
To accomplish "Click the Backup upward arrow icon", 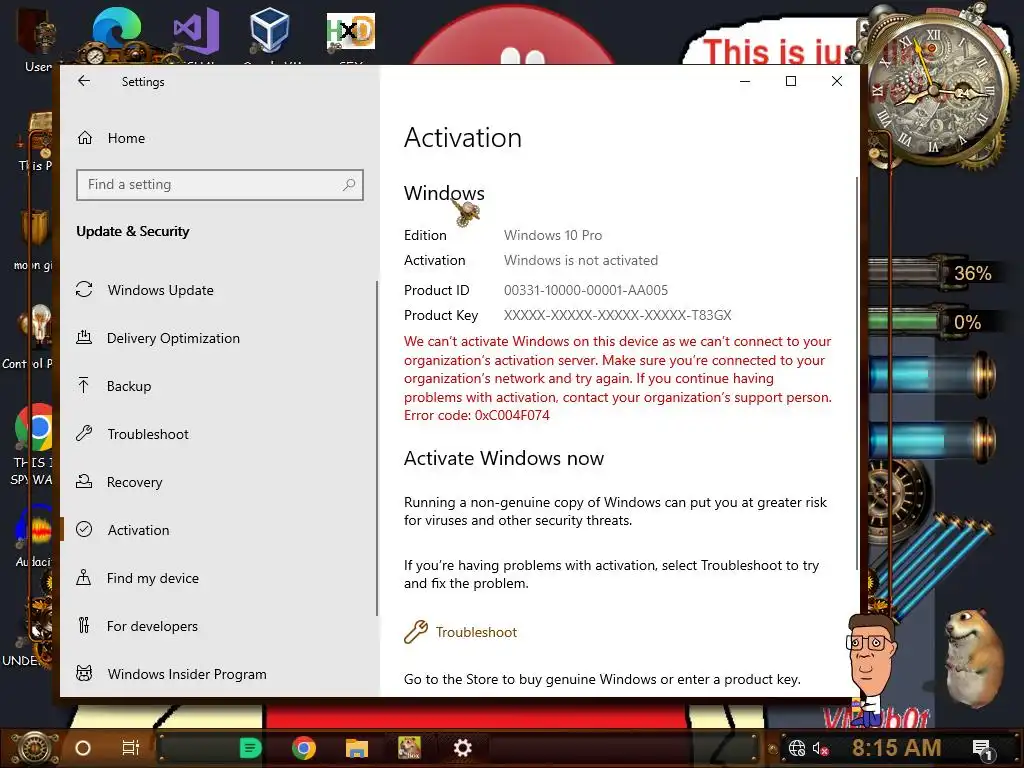I will click(x=84, y=385).
